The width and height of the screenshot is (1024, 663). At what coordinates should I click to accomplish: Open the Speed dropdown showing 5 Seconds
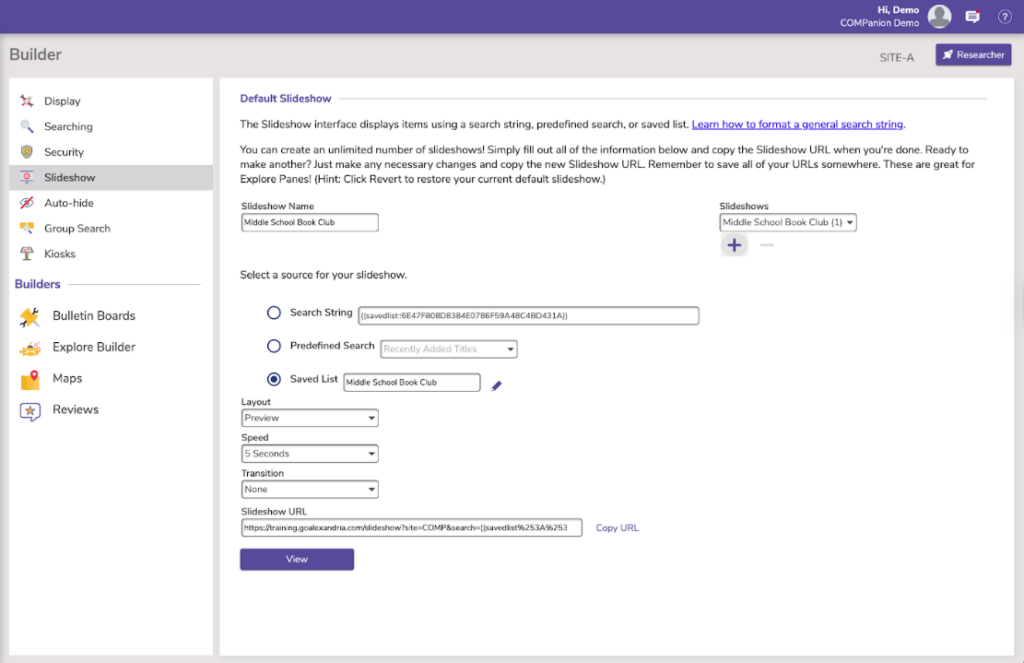click(x=310, y=454)
